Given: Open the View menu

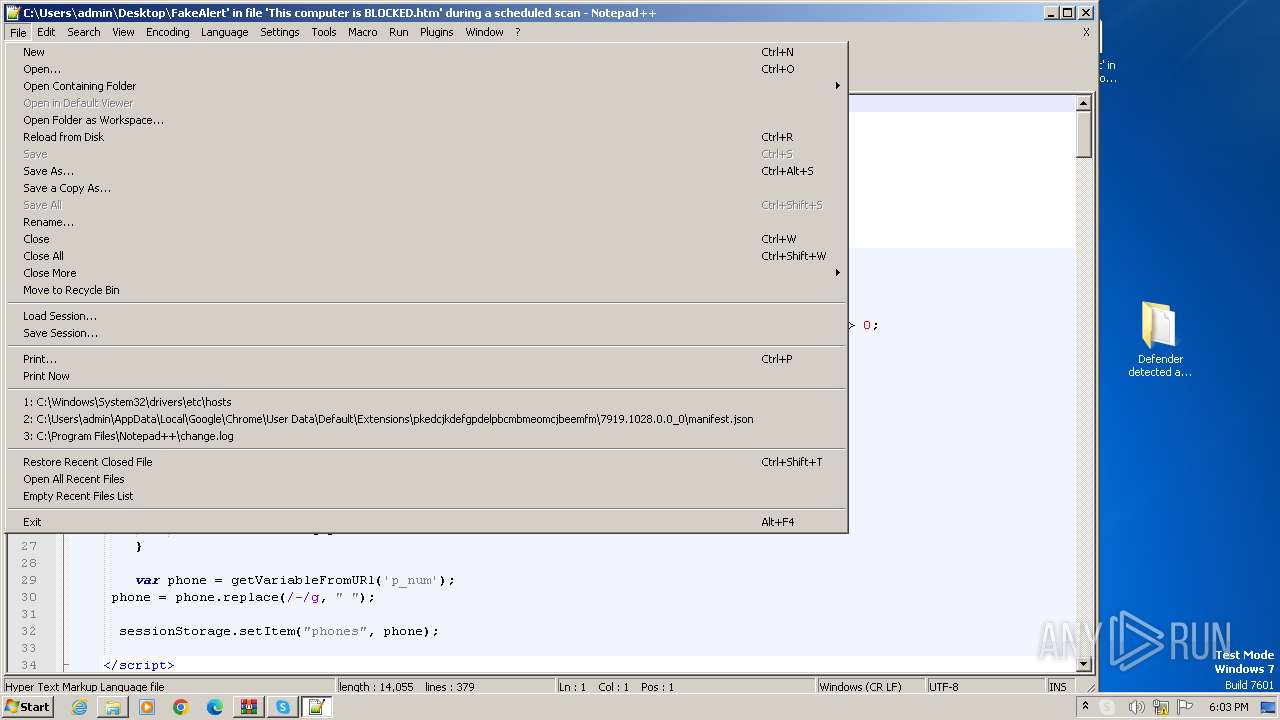Looking at the screenshot, I should click(123, 32).
